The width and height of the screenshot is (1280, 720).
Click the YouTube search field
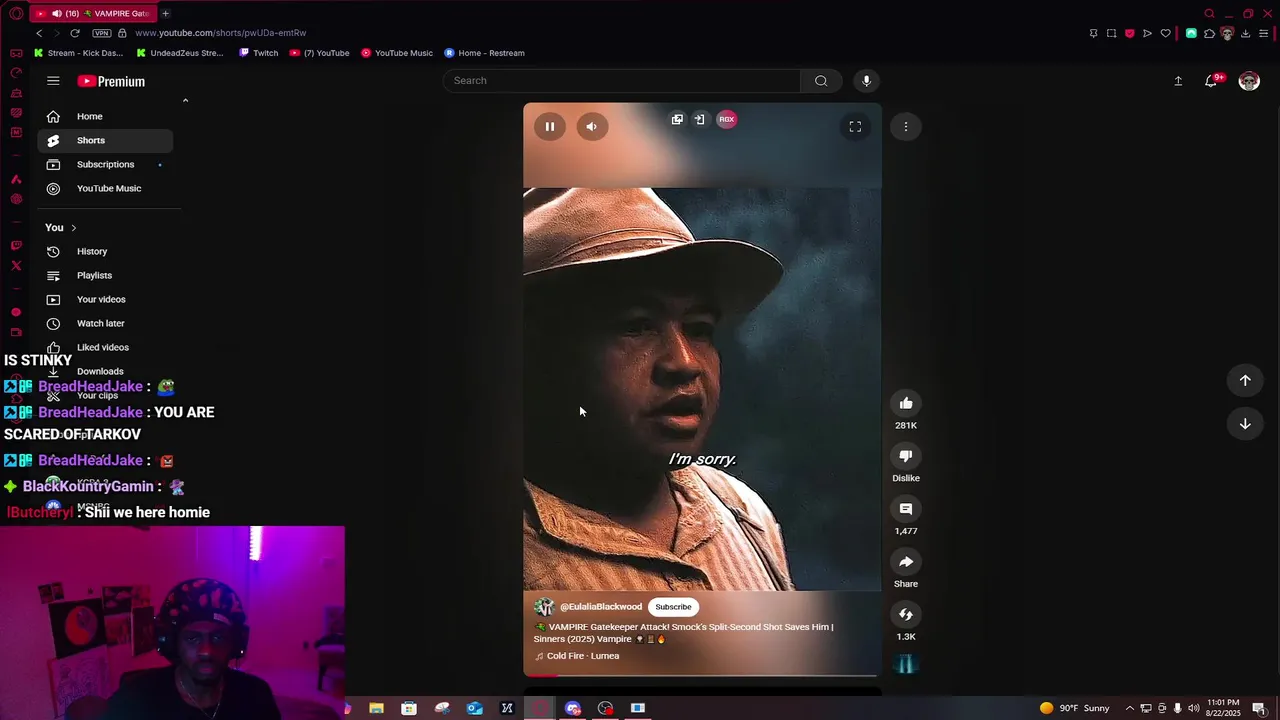tap(621, 81)
